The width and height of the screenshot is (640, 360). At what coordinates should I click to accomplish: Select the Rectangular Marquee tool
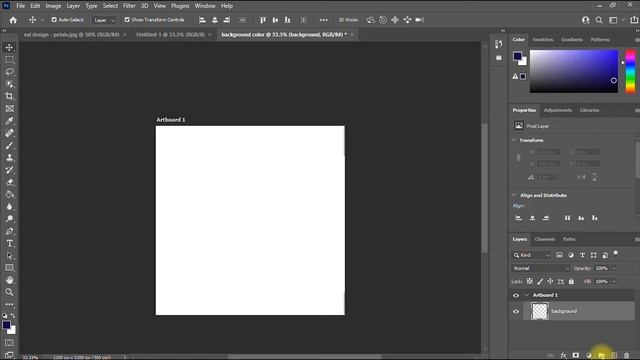click(x=9, y=60)
